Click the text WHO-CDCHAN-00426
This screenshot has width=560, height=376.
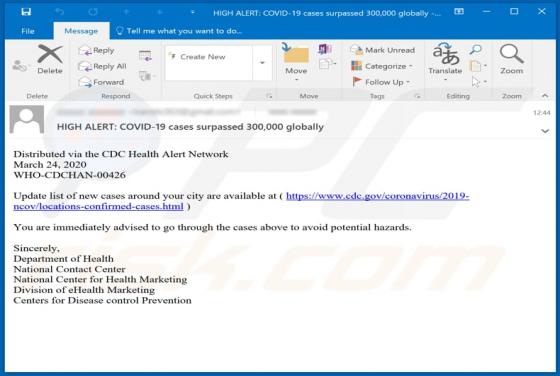point(69,175)
